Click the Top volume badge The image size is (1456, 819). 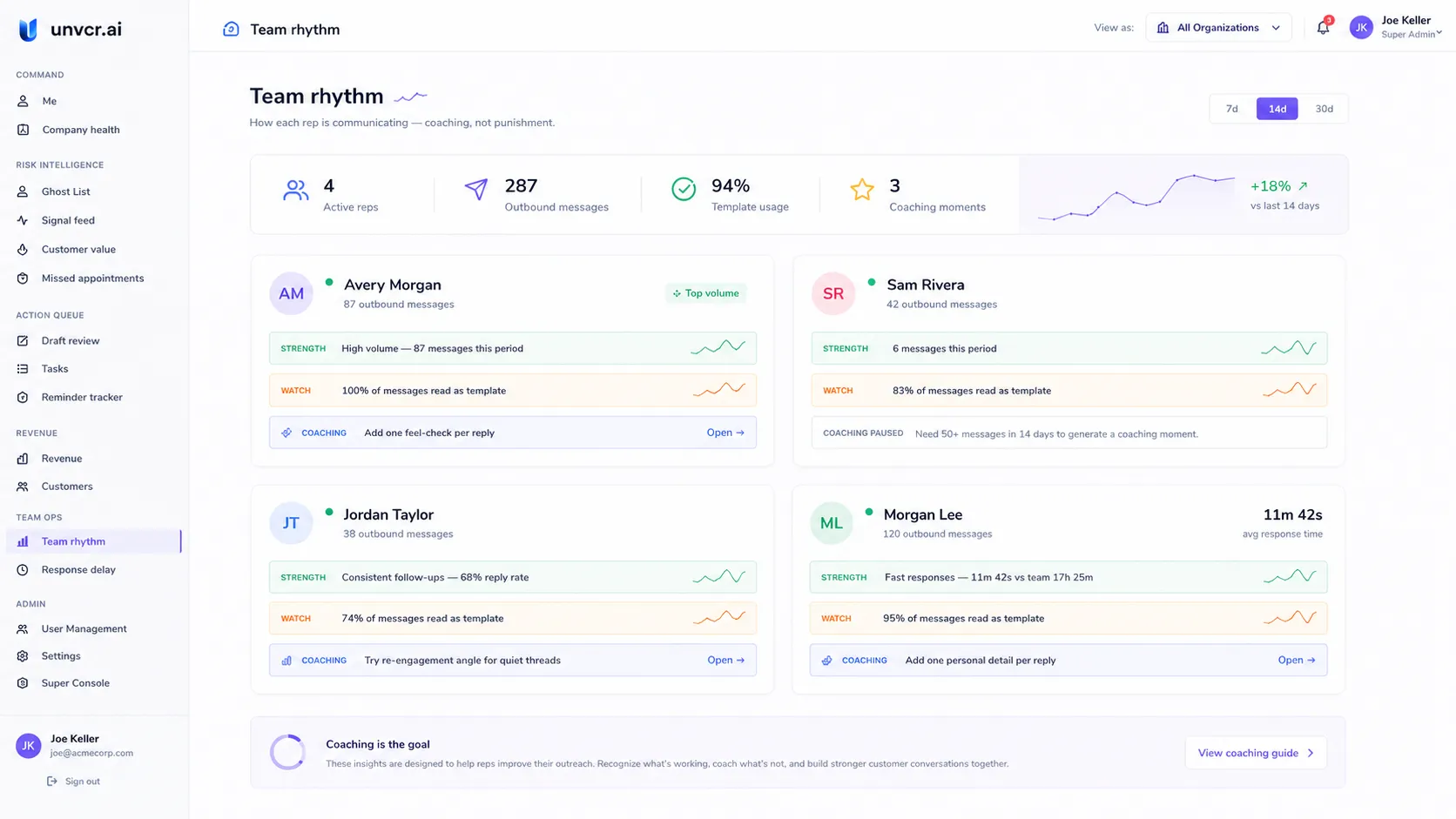(x=705, y=293)
